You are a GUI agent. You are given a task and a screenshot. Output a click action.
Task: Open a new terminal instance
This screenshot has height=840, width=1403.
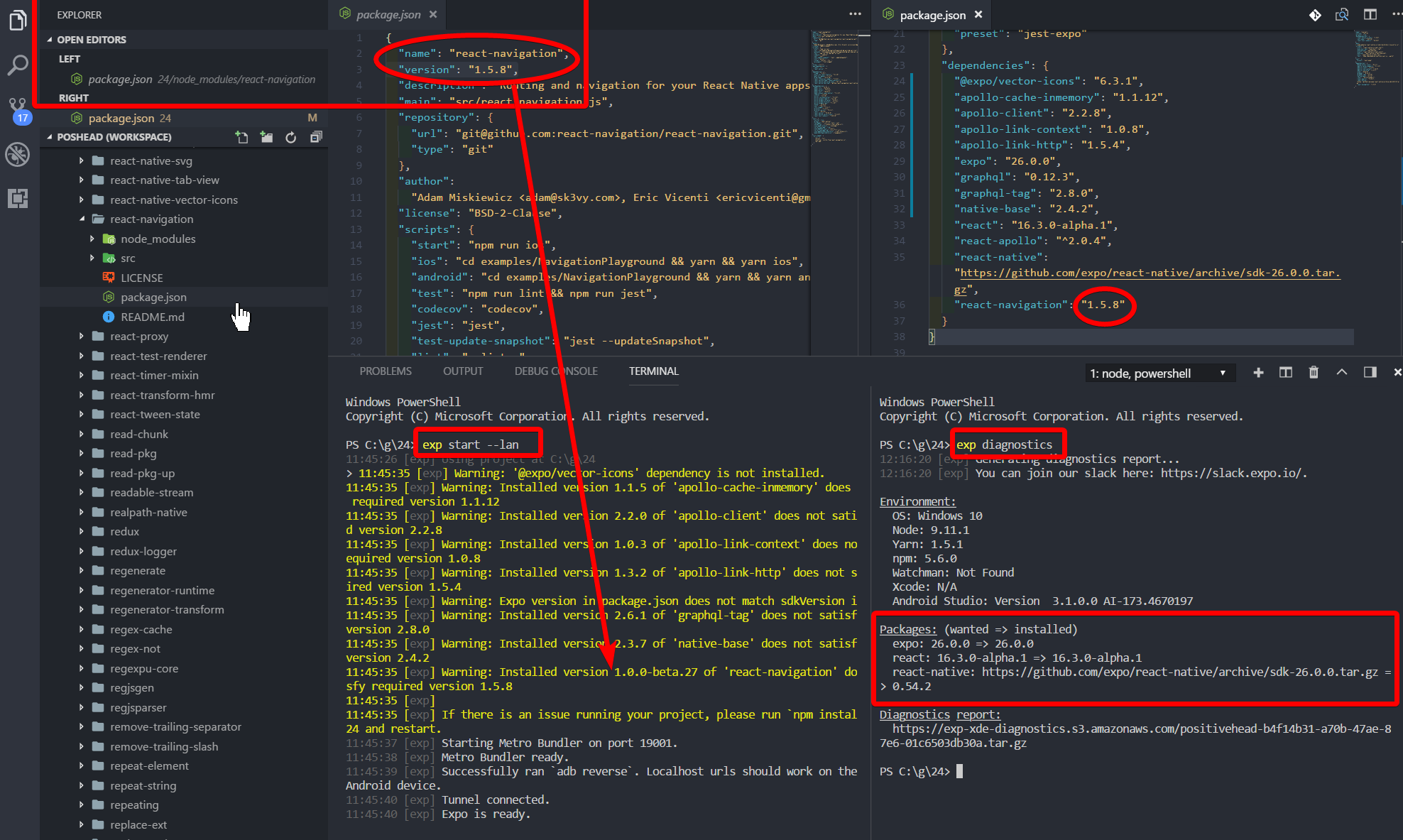(1258, 372)
